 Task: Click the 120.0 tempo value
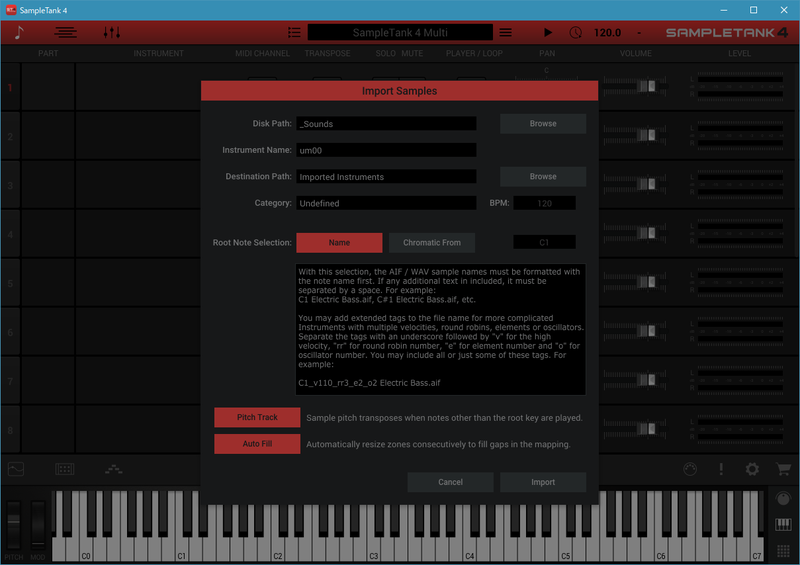tap(607, 33)
